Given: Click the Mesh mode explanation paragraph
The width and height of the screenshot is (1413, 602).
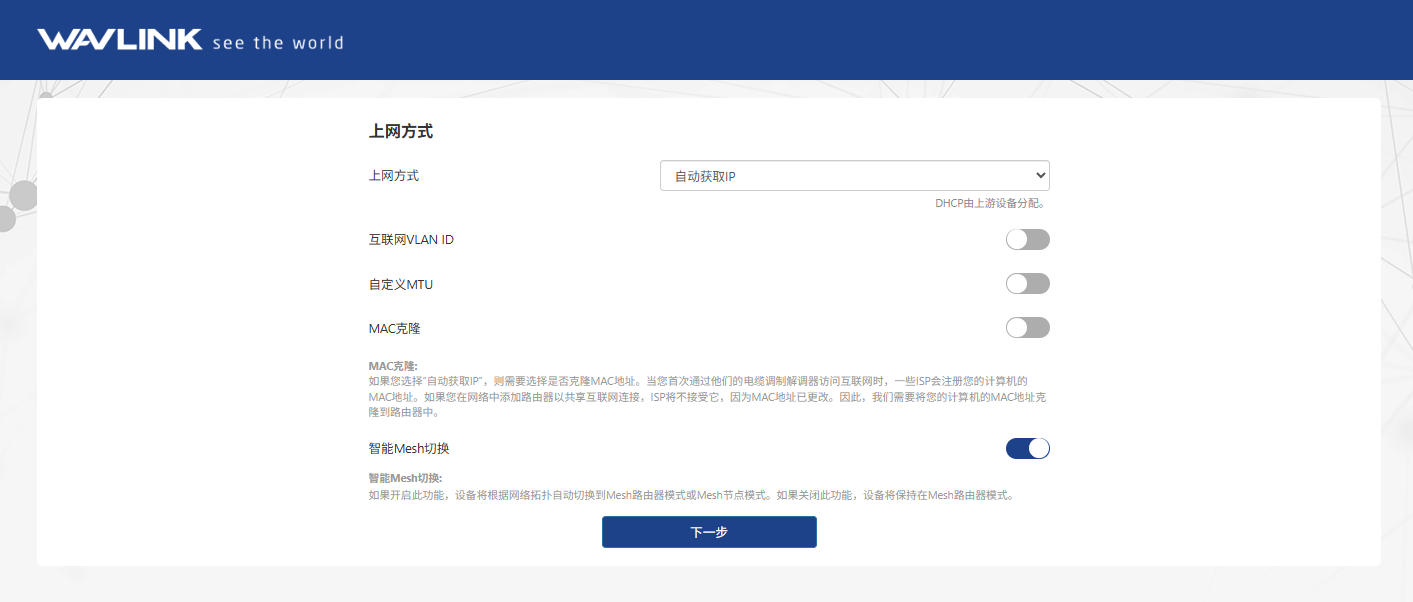Looking at the screenshot, I should (x=690, y=494).
